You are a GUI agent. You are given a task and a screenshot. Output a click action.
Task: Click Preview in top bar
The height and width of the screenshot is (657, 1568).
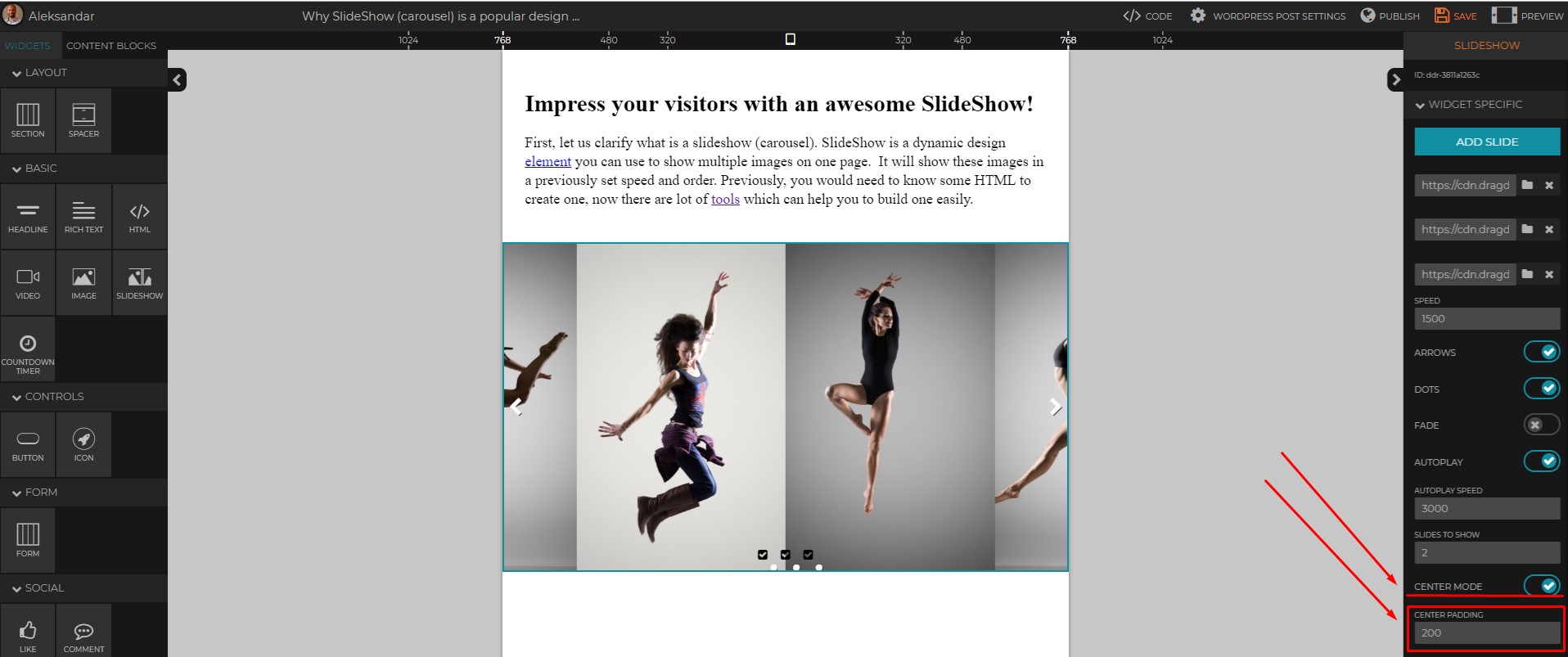[1527, 16]
